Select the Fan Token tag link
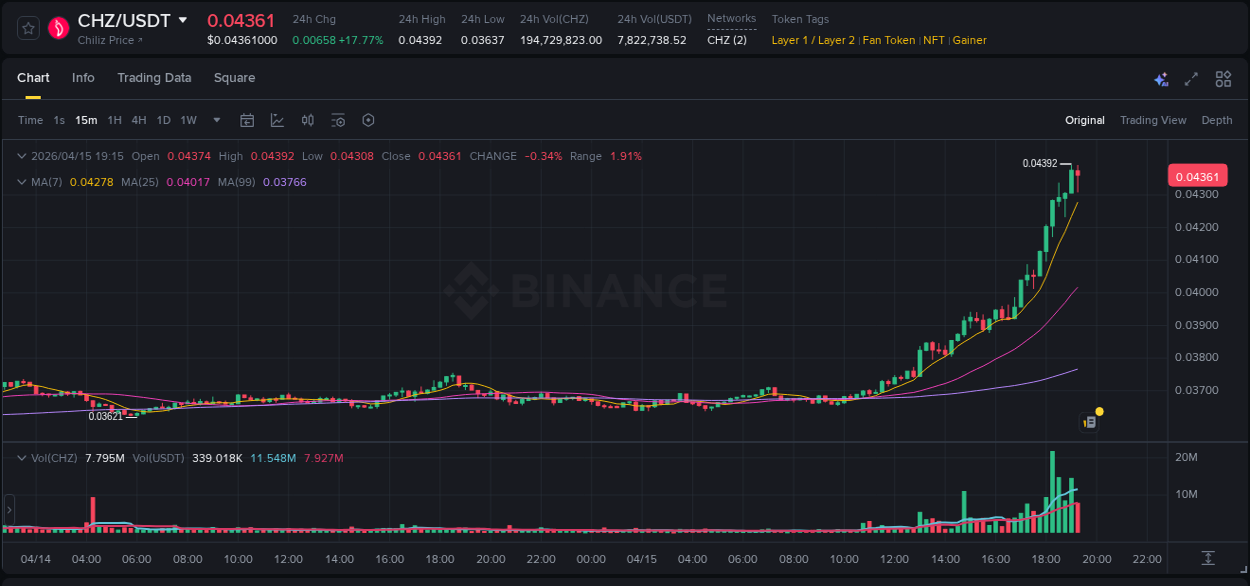1250x586 pixels. coord(888,40)
